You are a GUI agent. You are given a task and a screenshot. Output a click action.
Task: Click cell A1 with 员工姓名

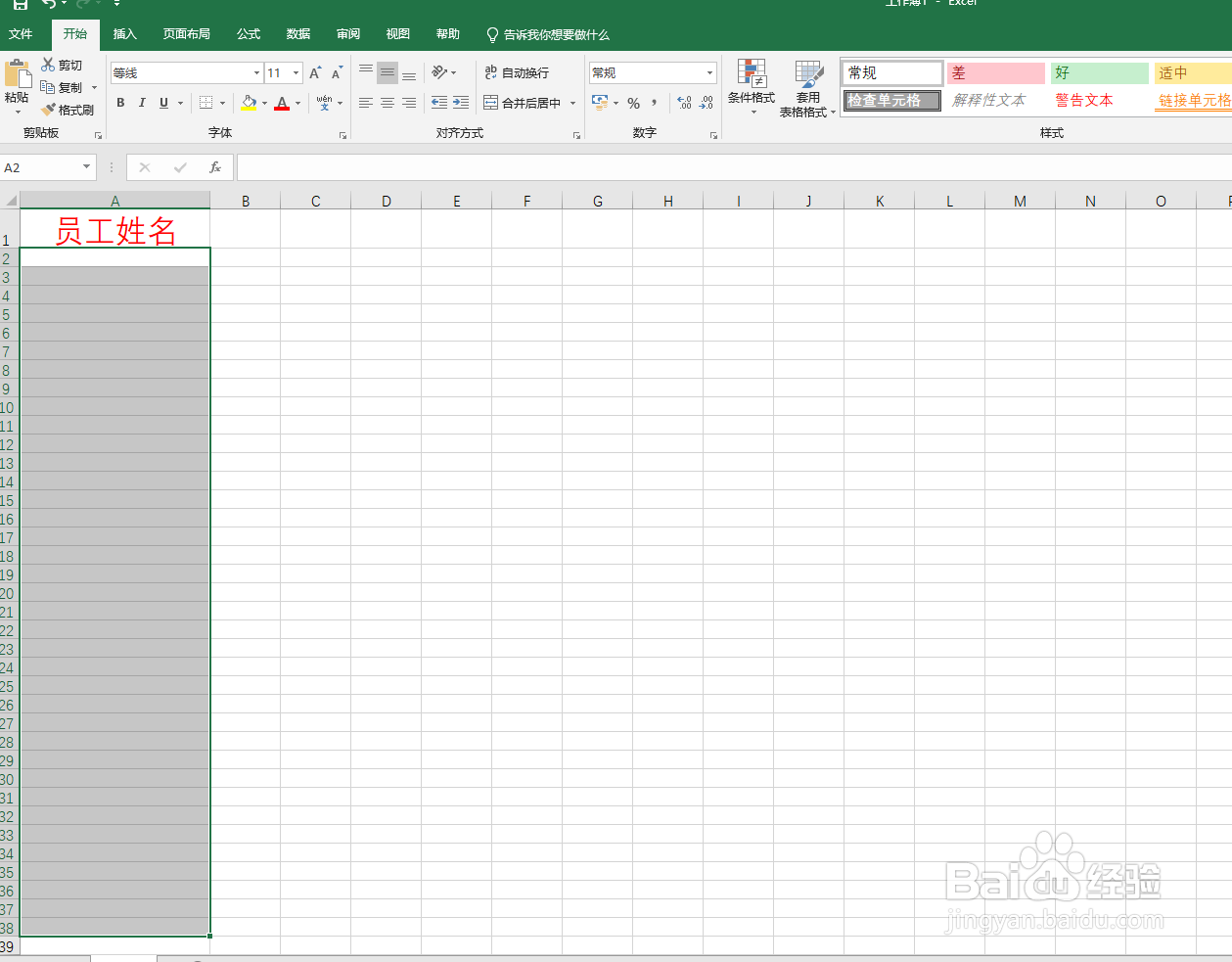point(115,230)
